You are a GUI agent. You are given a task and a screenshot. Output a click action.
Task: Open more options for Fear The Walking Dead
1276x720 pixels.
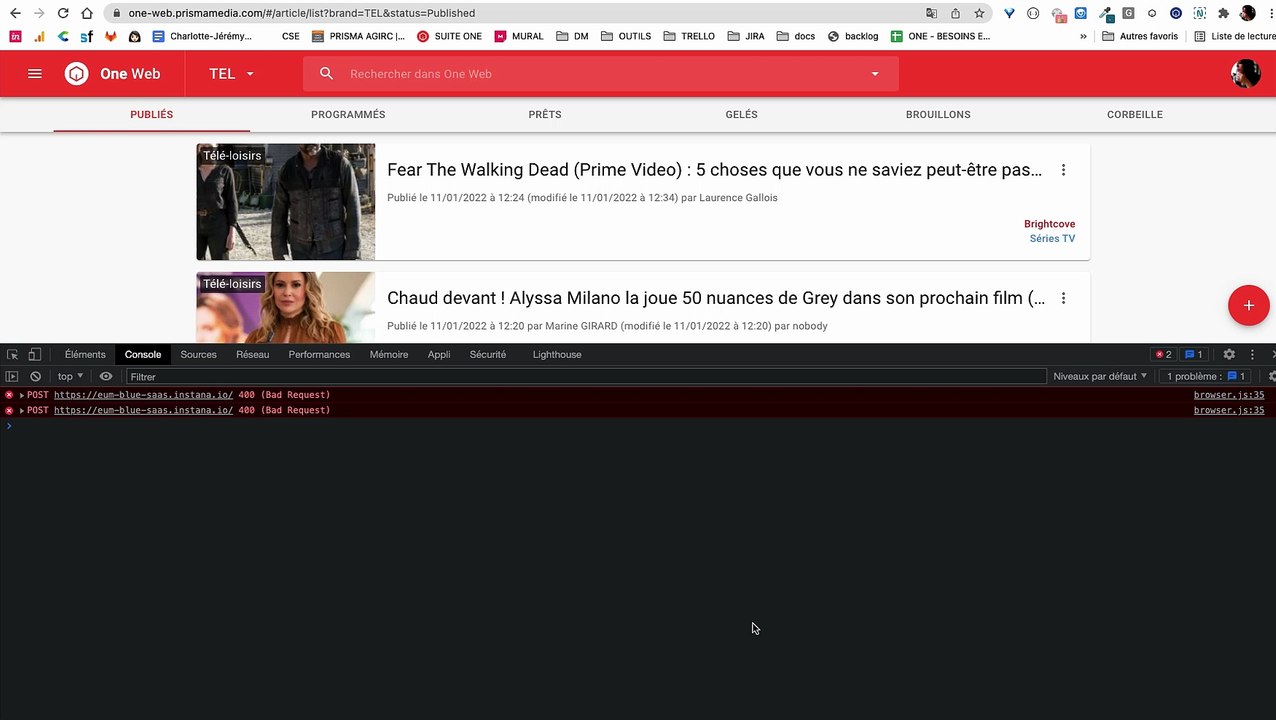[x=1063, y=170]
